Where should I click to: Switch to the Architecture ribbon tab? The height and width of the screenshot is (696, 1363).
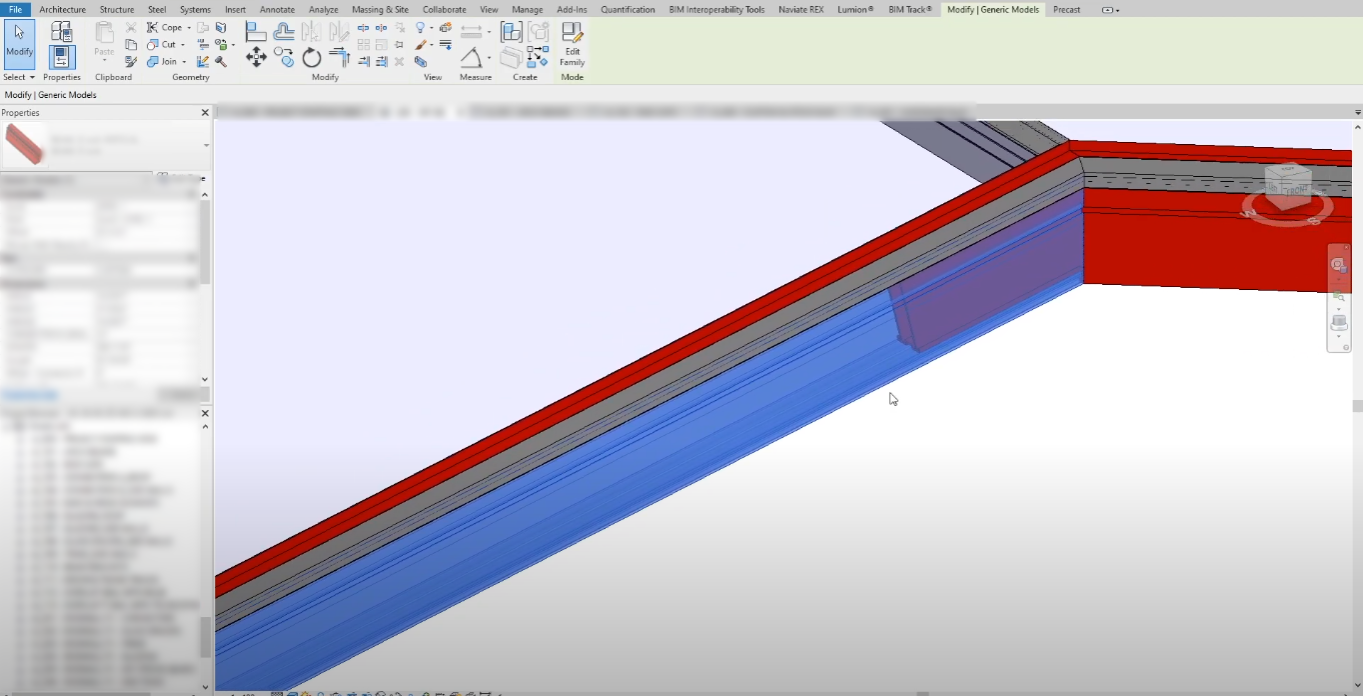tap(62, 9)
